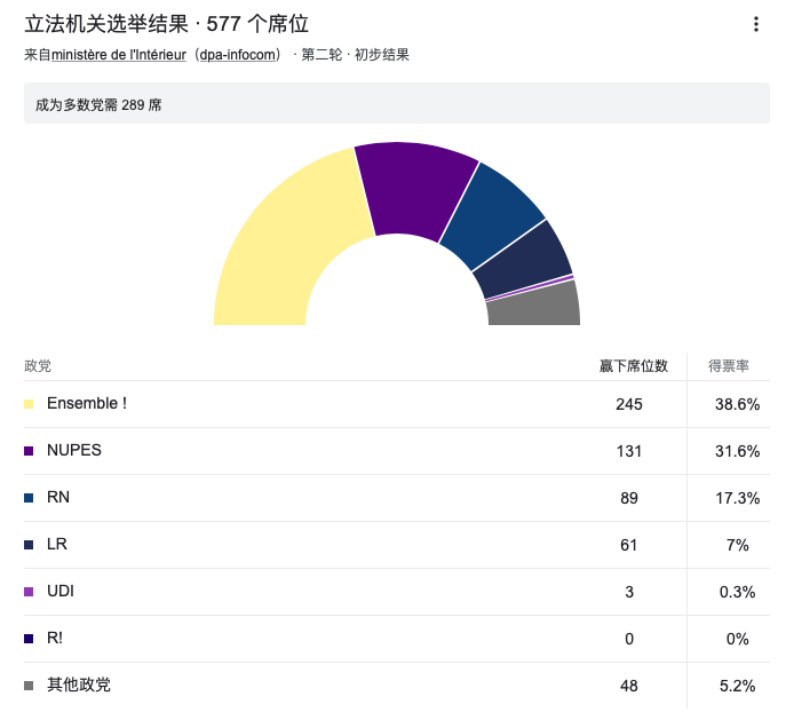This screenshot has width=794, height=720.
Task: Click the blue RN legend square
Action: [x=29, y=498]
